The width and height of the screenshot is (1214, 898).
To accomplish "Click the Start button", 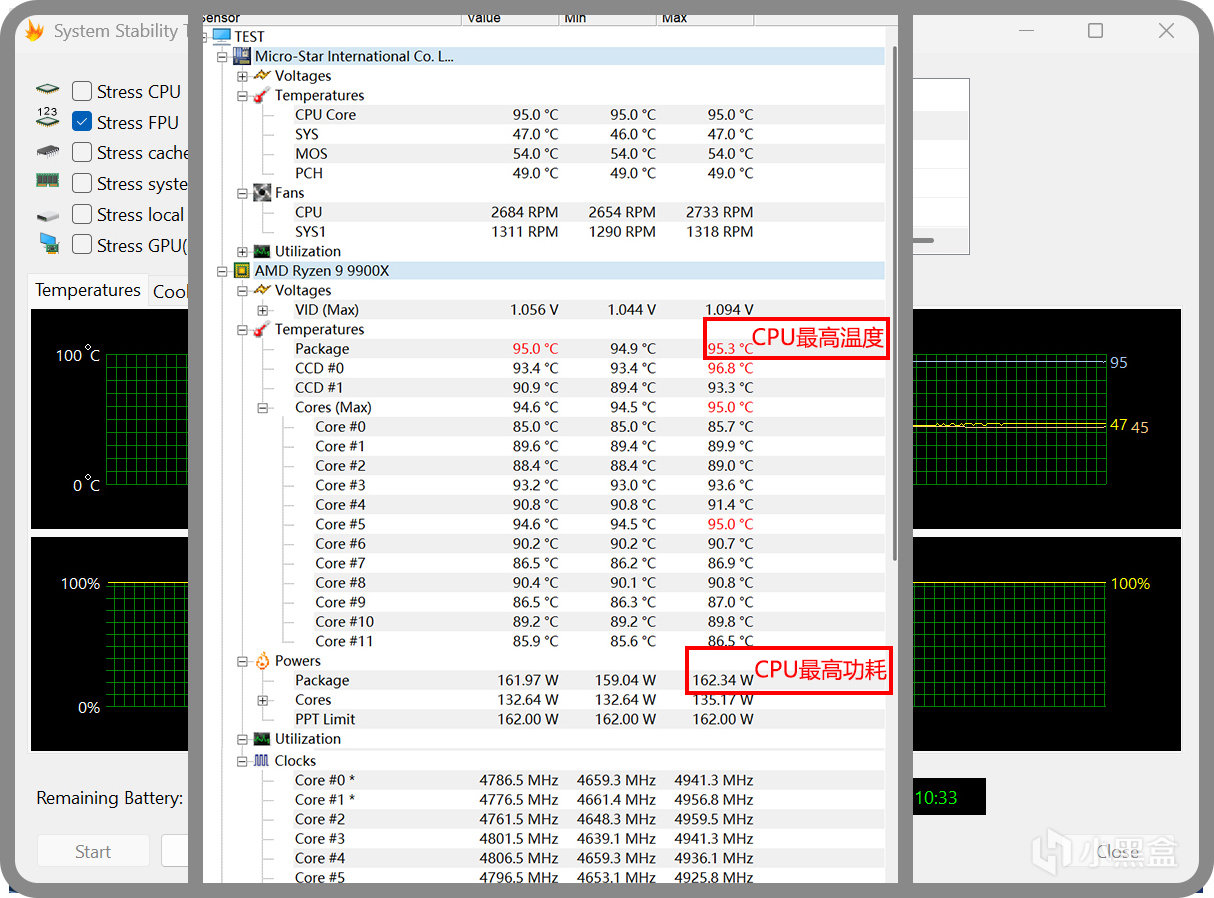I will coord(93,852).
